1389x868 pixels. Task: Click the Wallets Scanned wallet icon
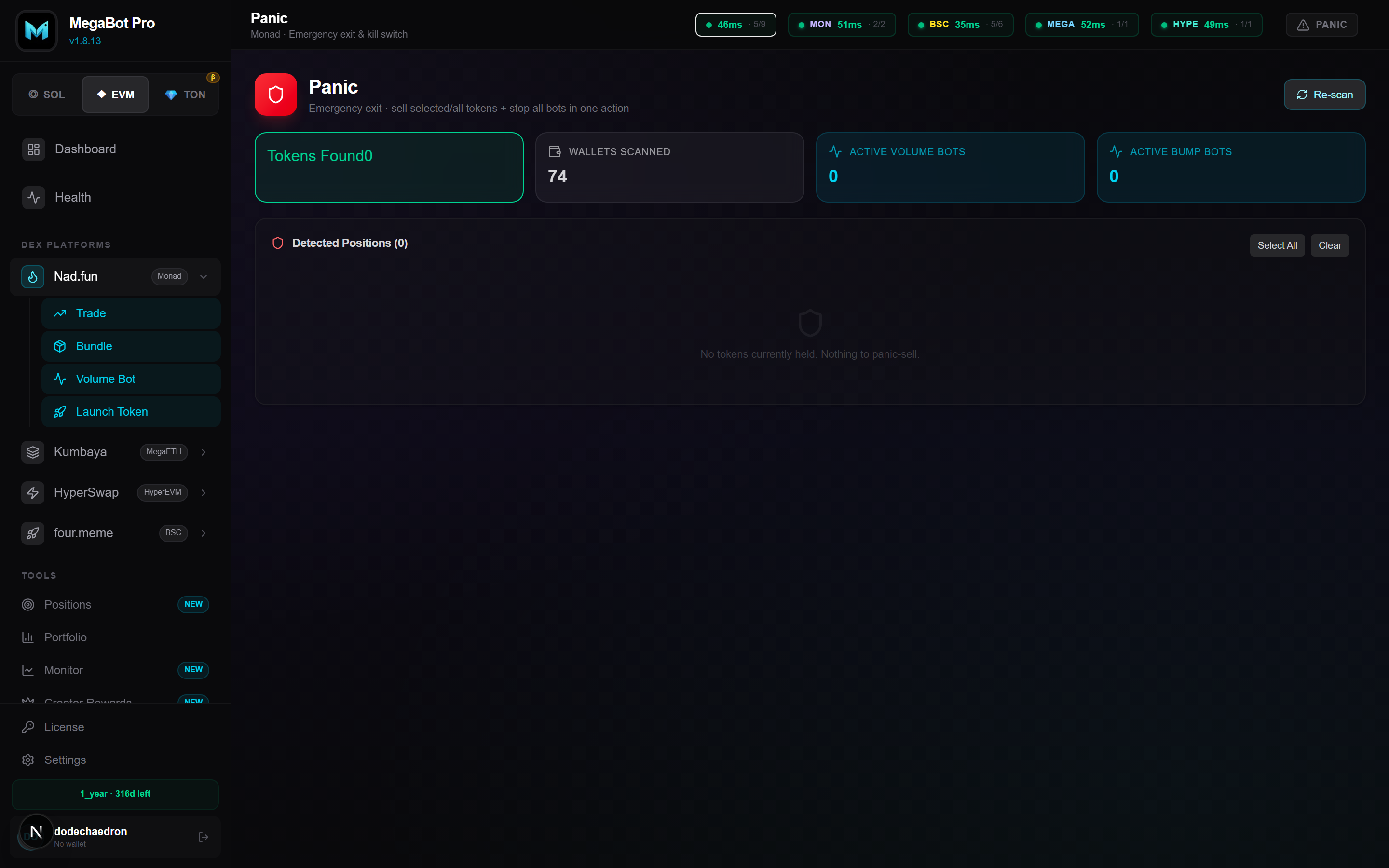555,151
